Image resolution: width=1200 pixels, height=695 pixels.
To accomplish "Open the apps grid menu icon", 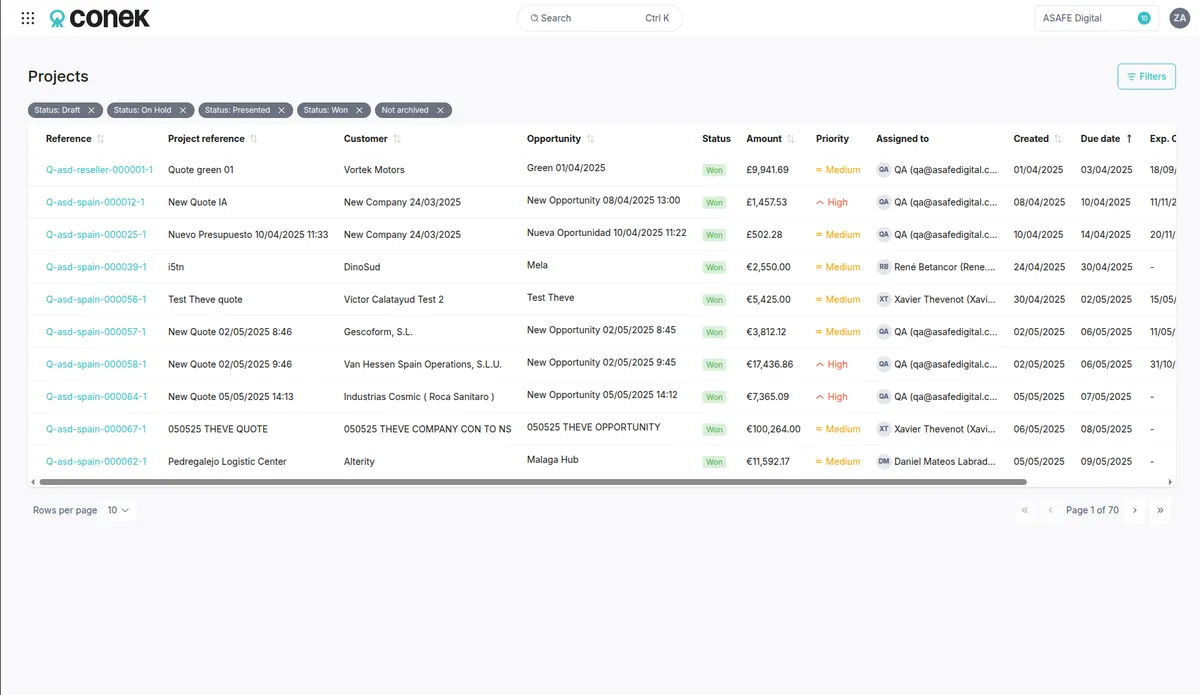I will 28,18.
